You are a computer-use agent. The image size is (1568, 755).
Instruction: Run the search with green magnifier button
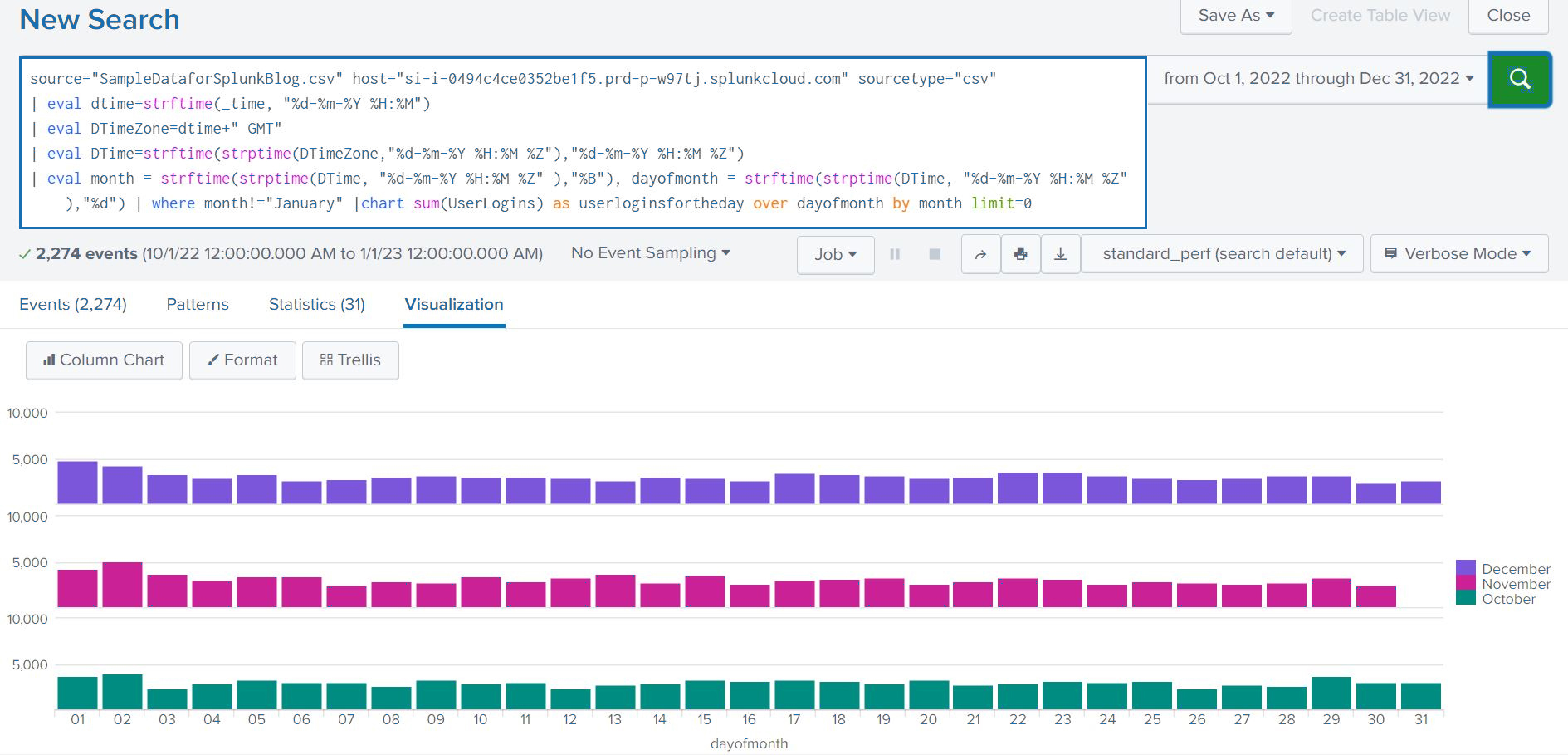tap(1519, 79)
